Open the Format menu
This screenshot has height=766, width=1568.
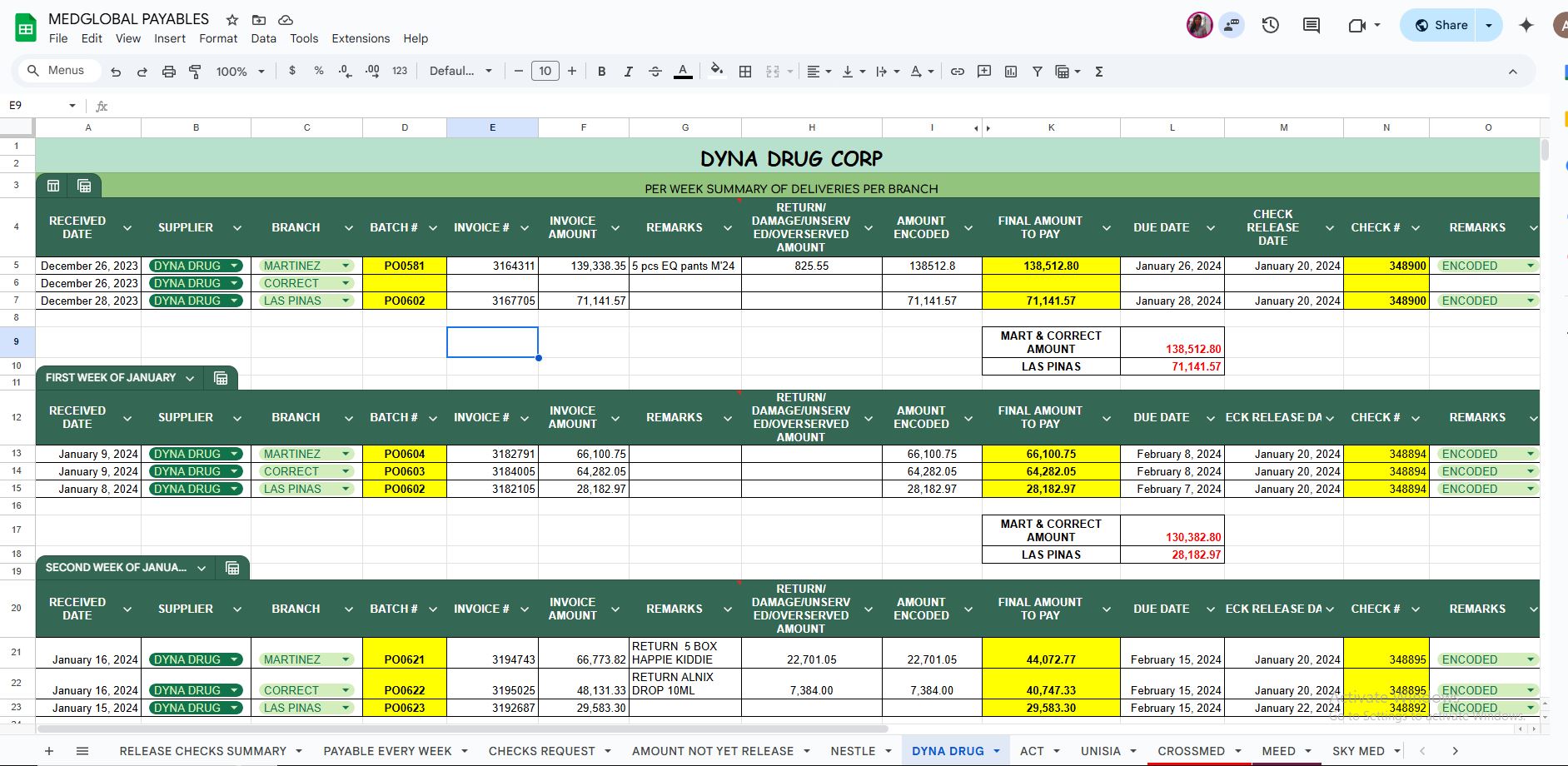218,38
